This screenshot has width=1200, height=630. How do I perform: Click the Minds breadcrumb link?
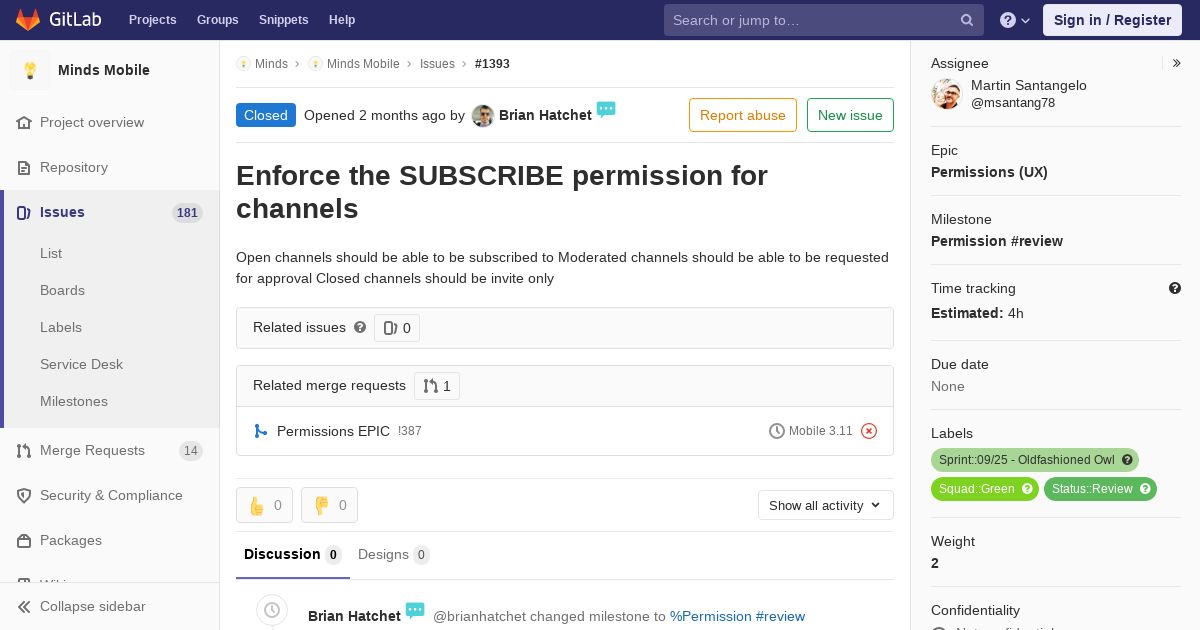[x=271, y=64]
